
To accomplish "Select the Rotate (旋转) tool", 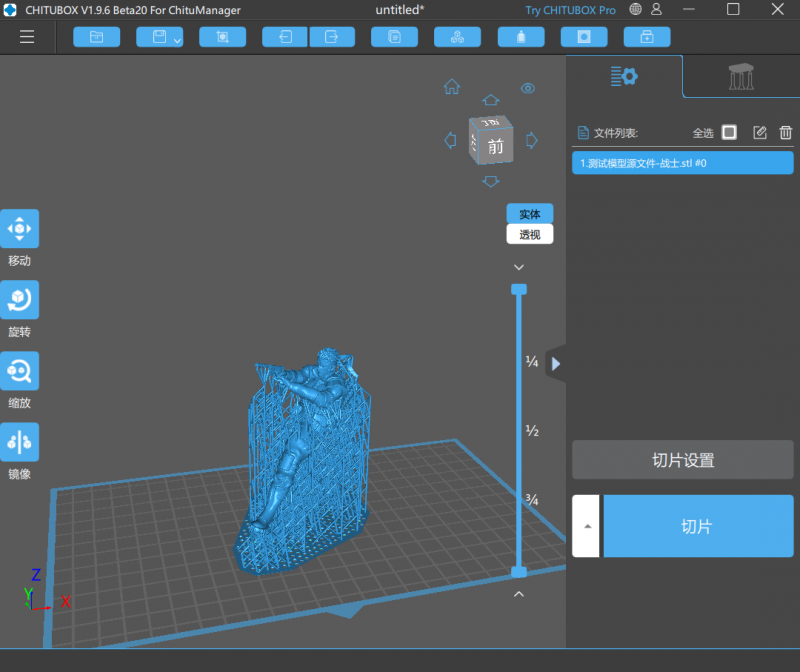I will coord(20,300).
